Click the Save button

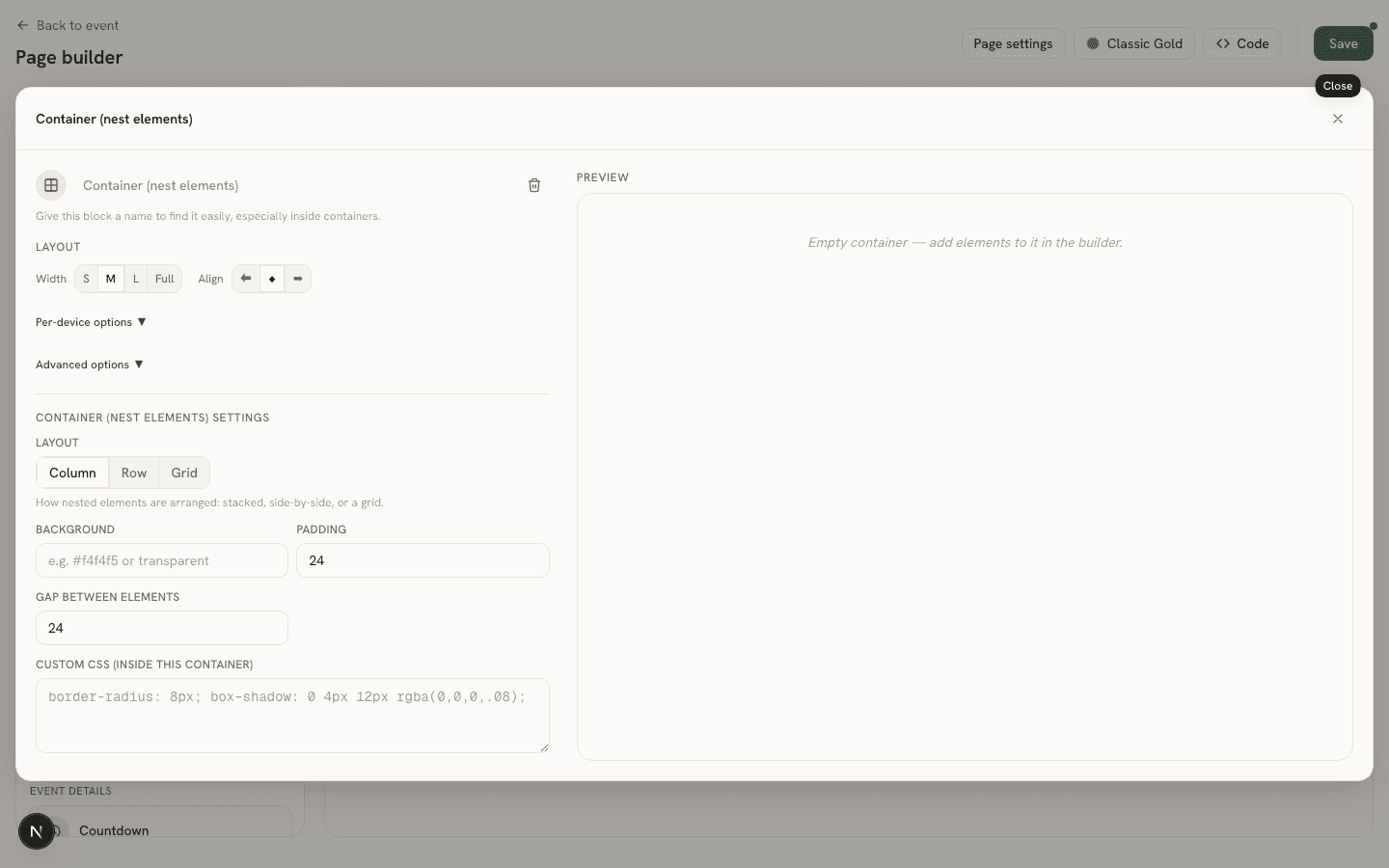coord(1343,43)
